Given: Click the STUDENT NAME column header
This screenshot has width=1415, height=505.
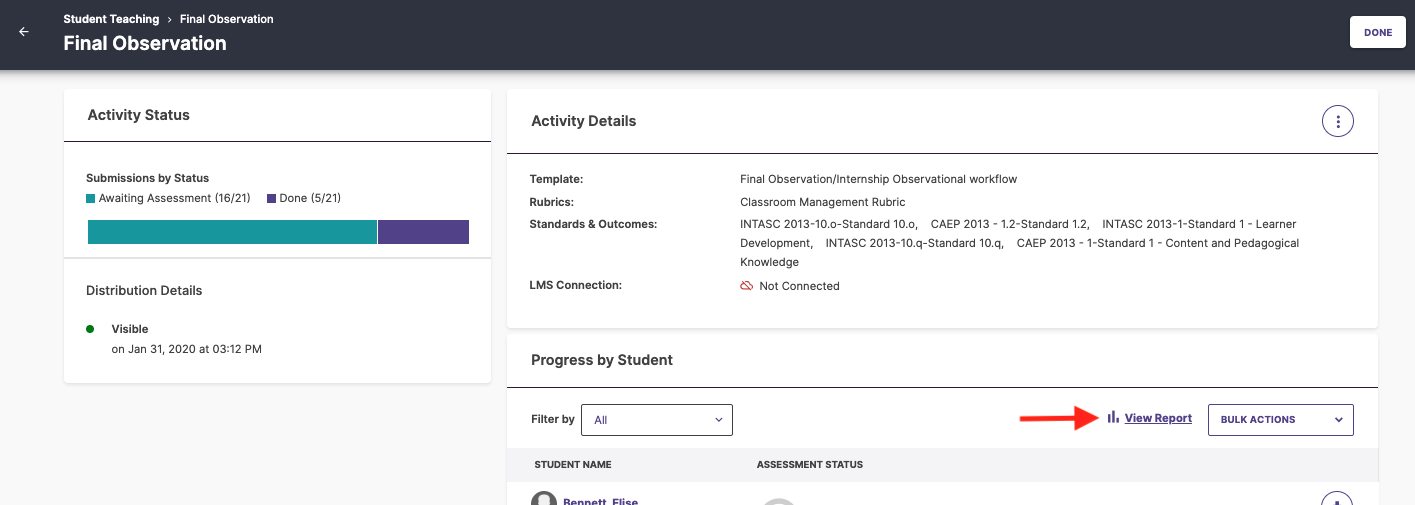Looking at the screenshot, I should 573,465.
